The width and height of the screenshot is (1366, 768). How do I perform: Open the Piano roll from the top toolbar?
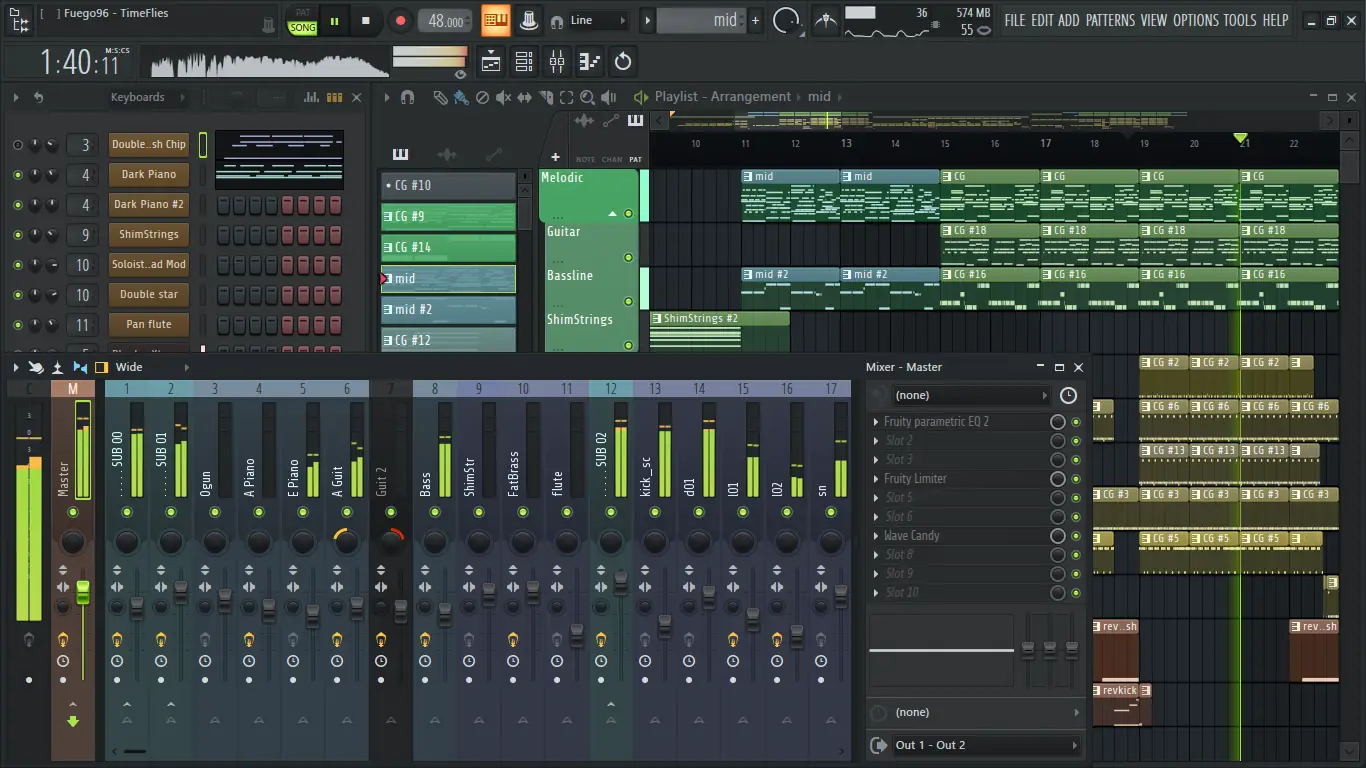[x=589, y=61]
